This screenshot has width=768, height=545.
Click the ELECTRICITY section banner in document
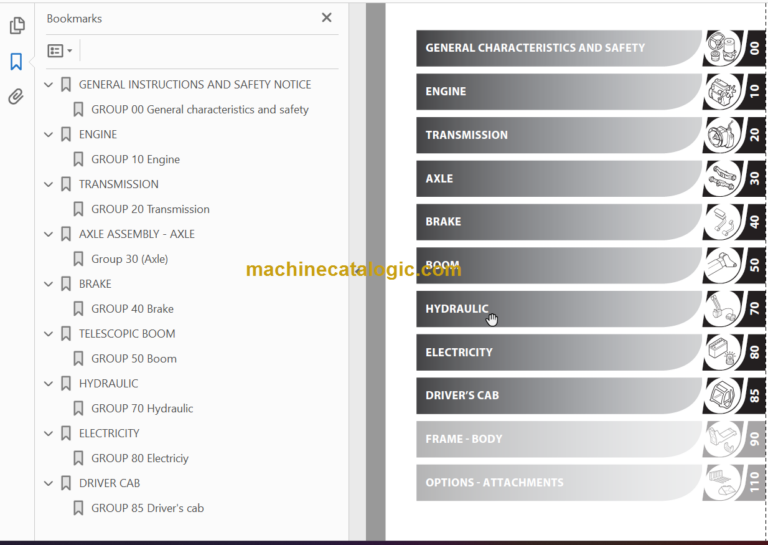[x=559, y=352]
